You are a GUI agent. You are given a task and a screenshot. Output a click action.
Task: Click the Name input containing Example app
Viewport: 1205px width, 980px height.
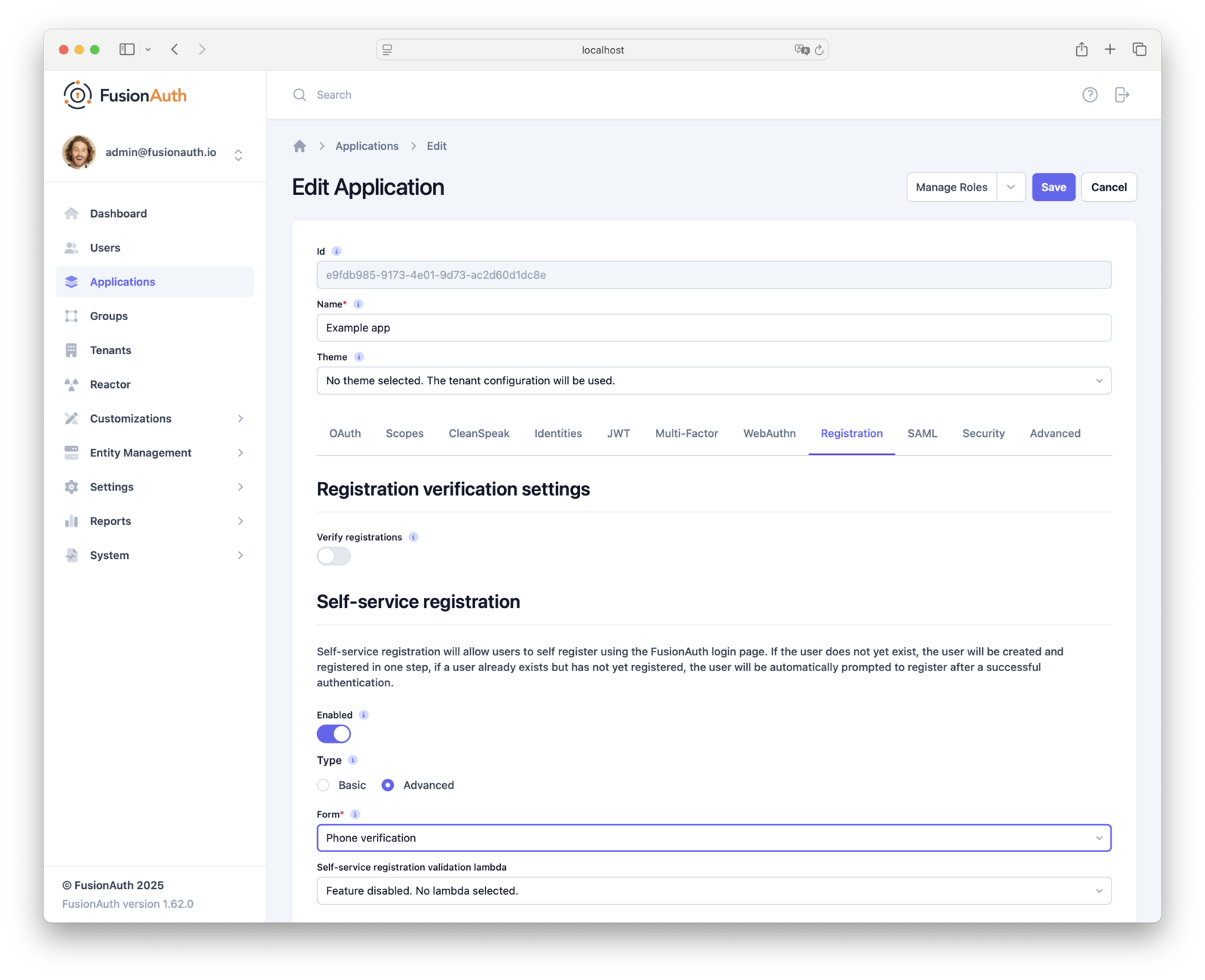pyautogui.click(x=713, y=328)
